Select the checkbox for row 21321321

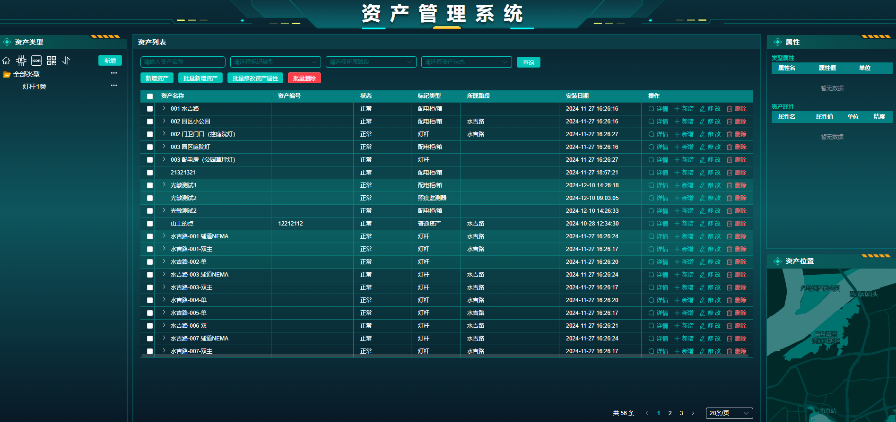150,173
